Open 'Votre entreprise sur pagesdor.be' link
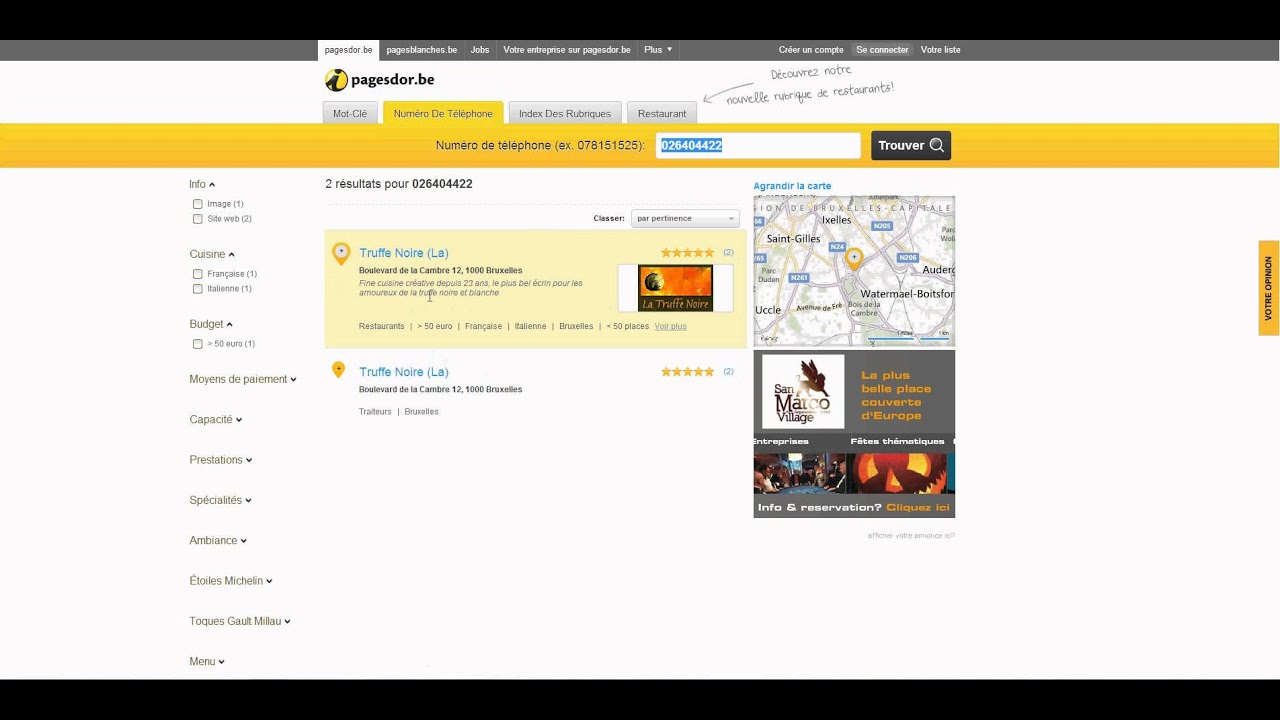This screenshot has width=1280, height=720. pyautogui.click(x=567, y=50)
